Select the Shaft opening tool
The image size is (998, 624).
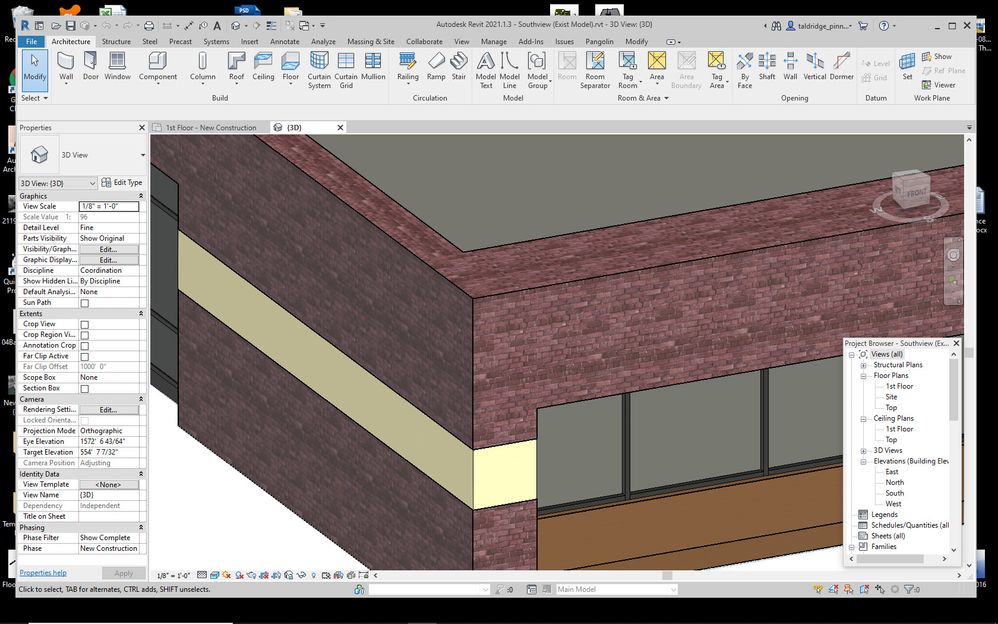767,66
